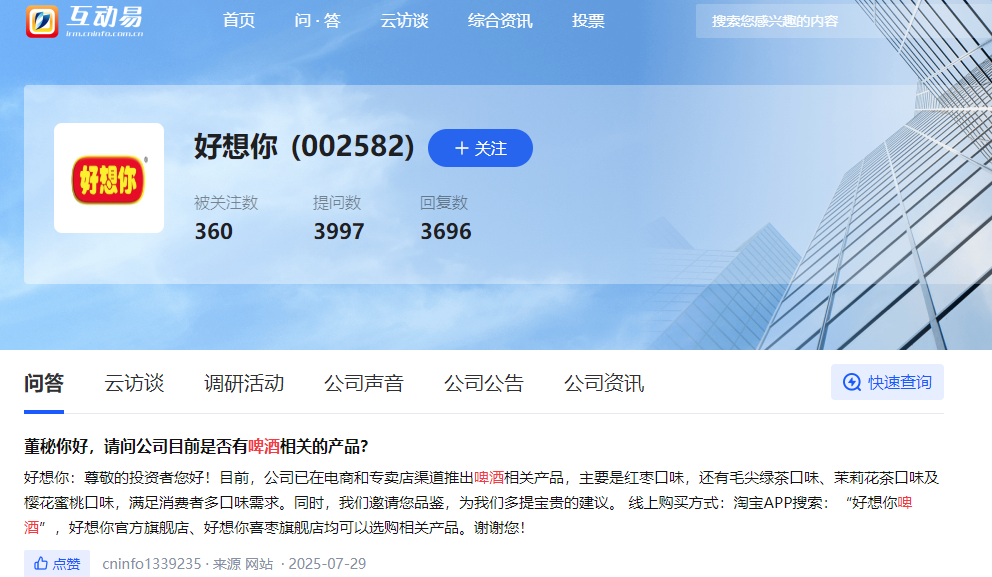Click the 来源 网站 label
992x577 pixels.
(243, 564)
